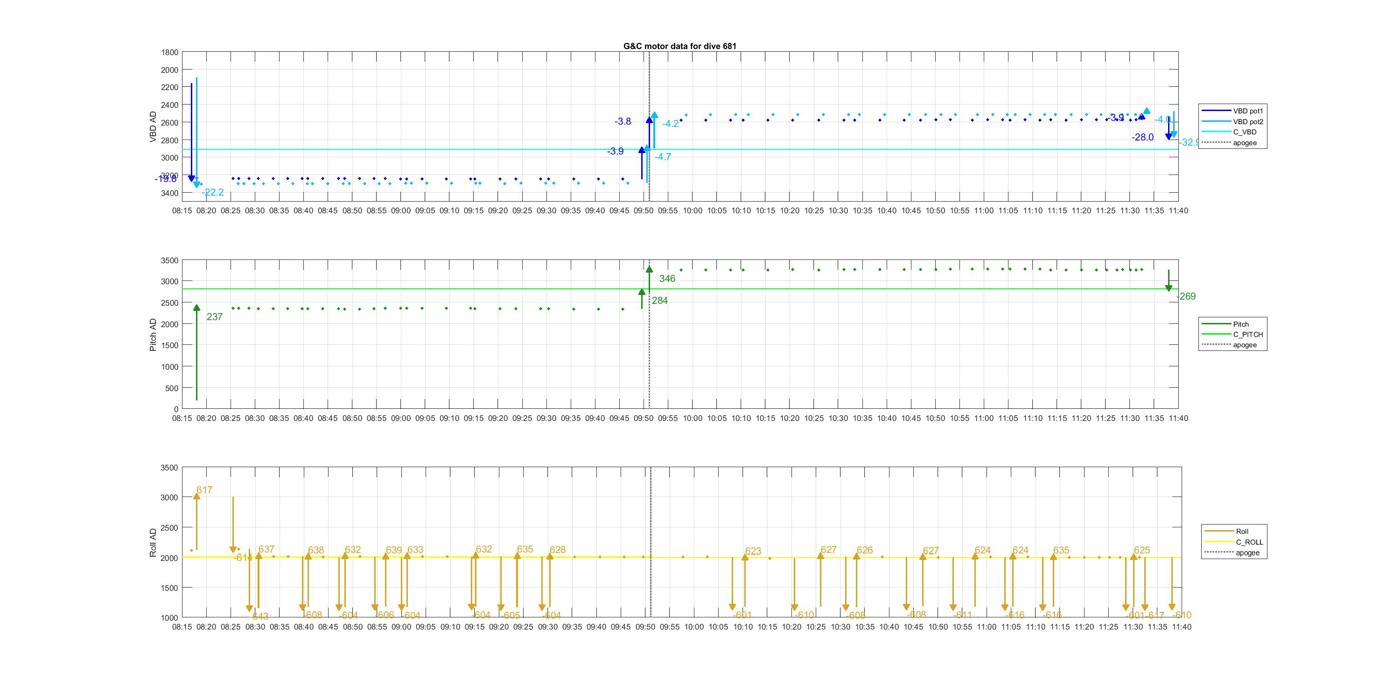
Task: Click the '-28.0' annotation in VBD plot
Action: point(1143,137)
